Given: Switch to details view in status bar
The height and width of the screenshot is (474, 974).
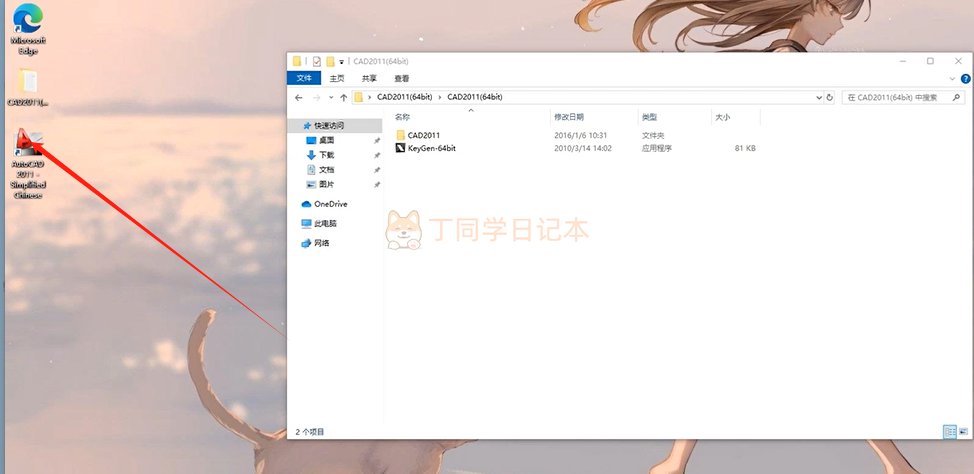Looking at the screenshot, I should pyautogui.click(x=949, y=432).
